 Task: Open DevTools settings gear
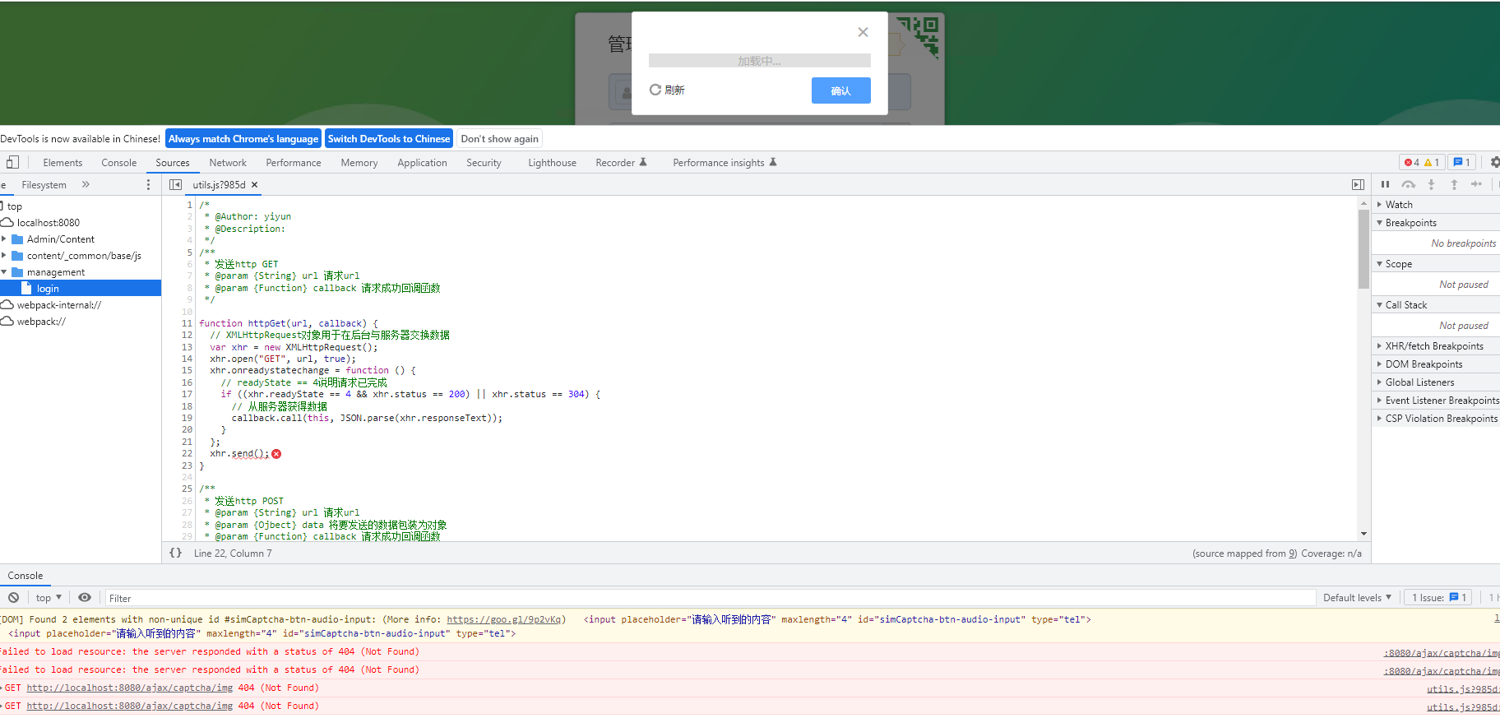tap(1494, 162)
